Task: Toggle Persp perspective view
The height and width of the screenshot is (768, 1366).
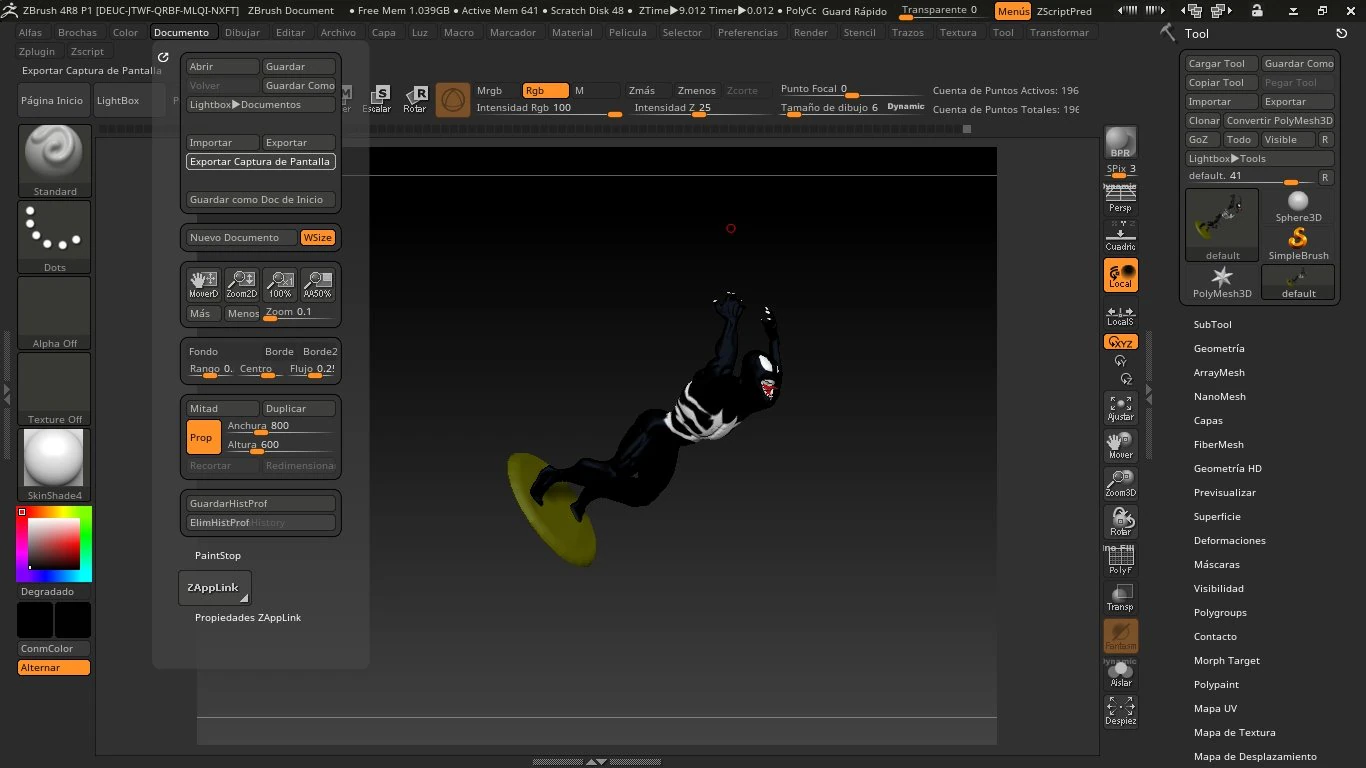Action: coord(1120,199)
